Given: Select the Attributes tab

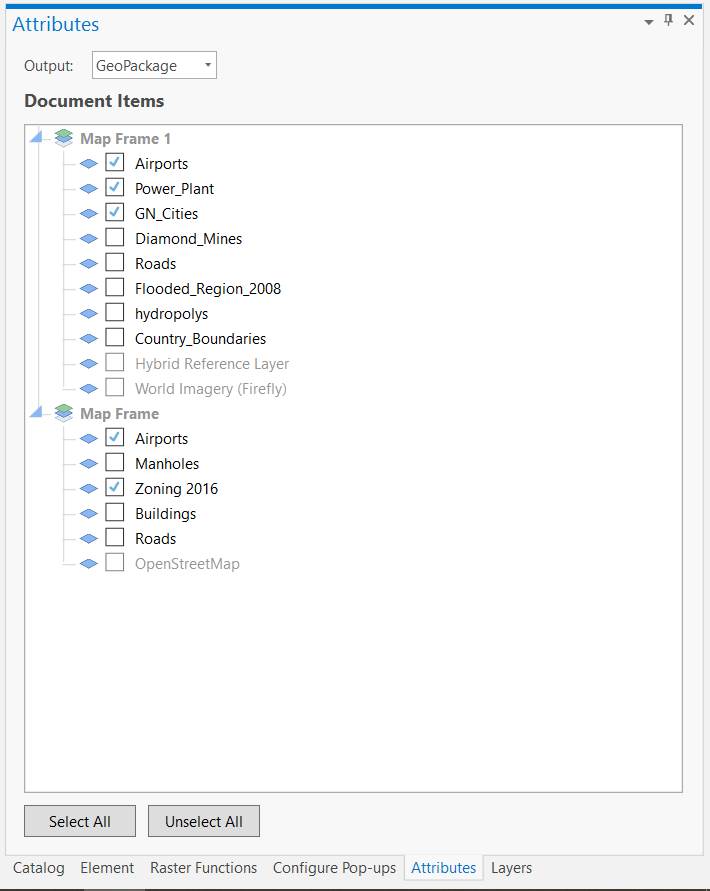Looking at the screenshot, I should coord(443,868).
